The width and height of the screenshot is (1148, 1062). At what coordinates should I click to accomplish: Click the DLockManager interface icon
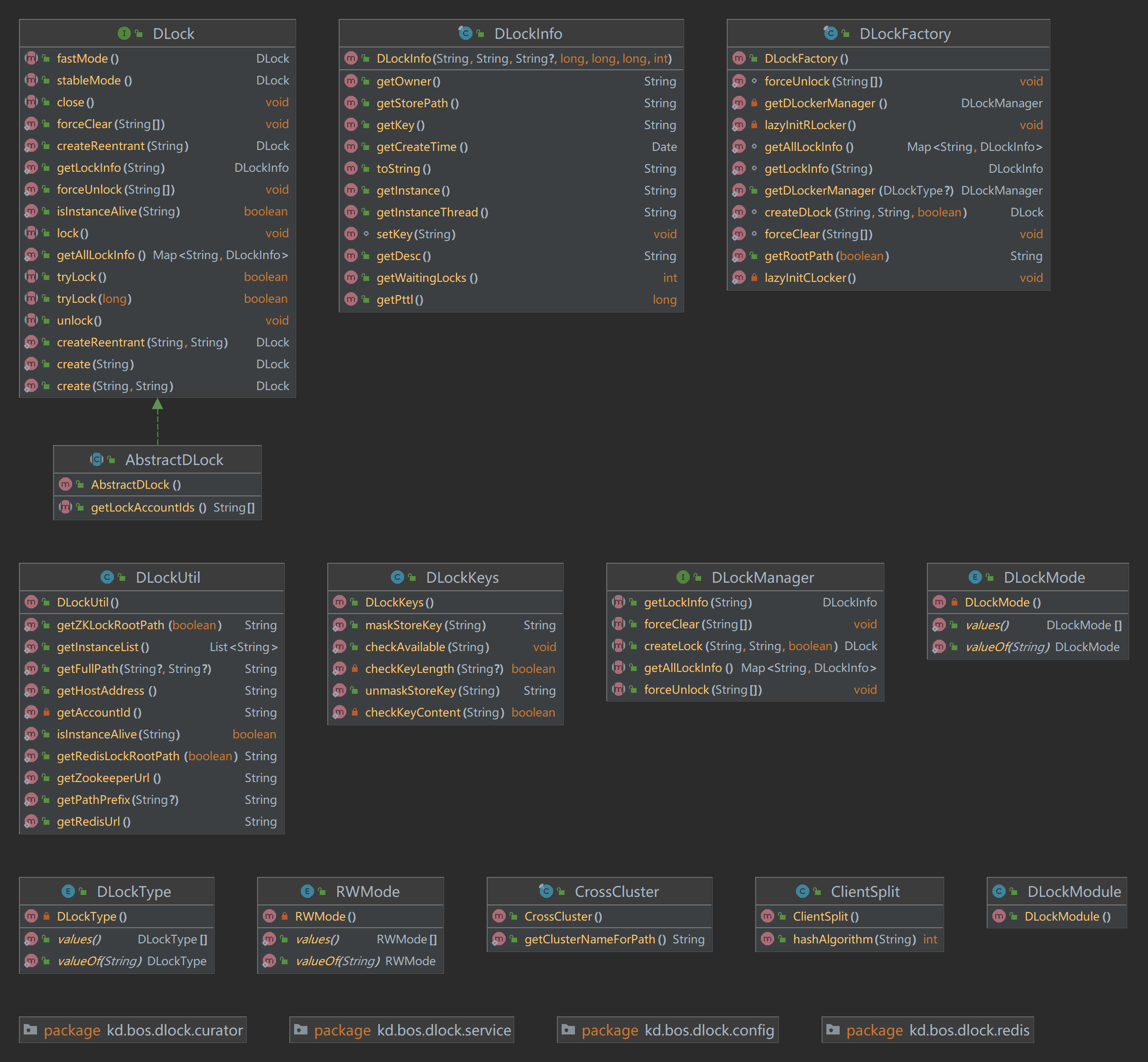683,577
